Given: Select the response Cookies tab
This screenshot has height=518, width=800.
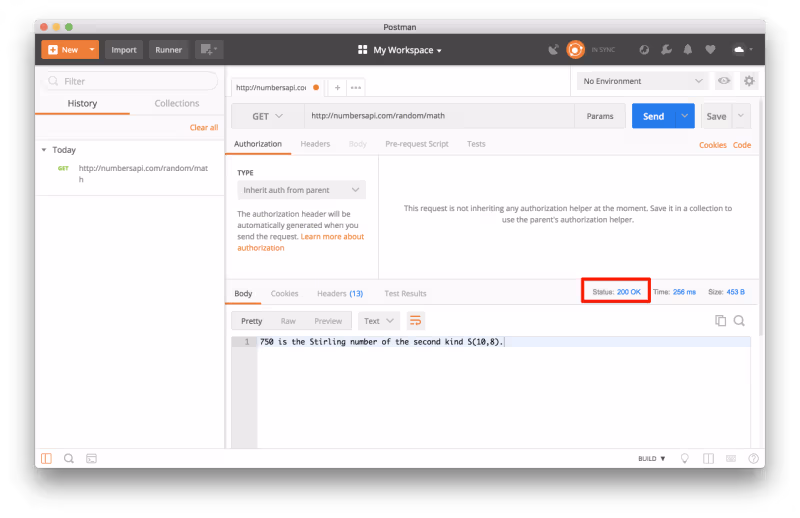Looking at the screenshot, I should click(x=284, y=293).
